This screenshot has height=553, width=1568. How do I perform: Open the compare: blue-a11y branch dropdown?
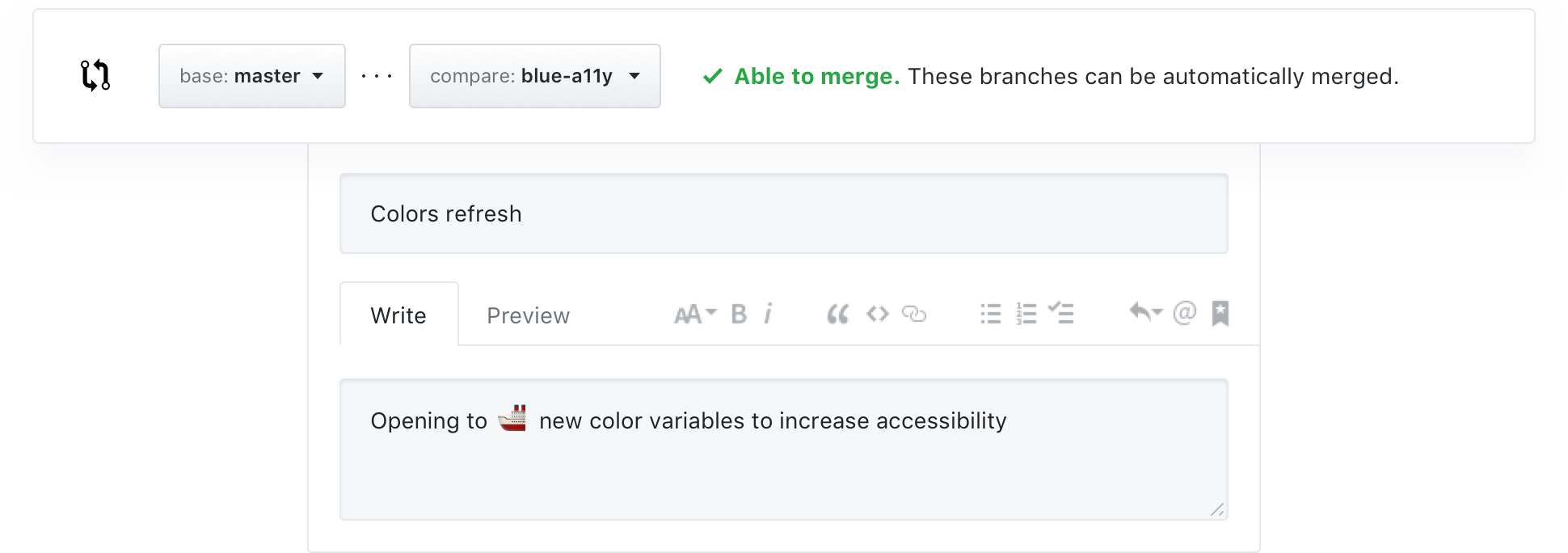tap(535, 76)
